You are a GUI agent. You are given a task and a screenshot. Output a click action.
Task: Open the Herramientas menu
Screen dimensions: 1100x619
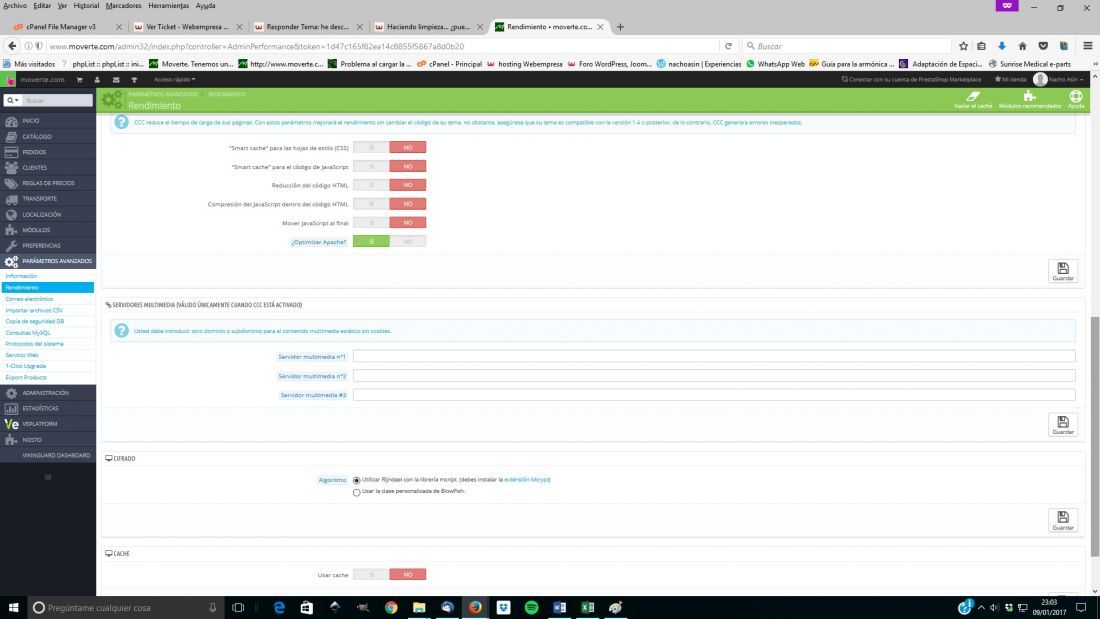(x=168, y=6)
